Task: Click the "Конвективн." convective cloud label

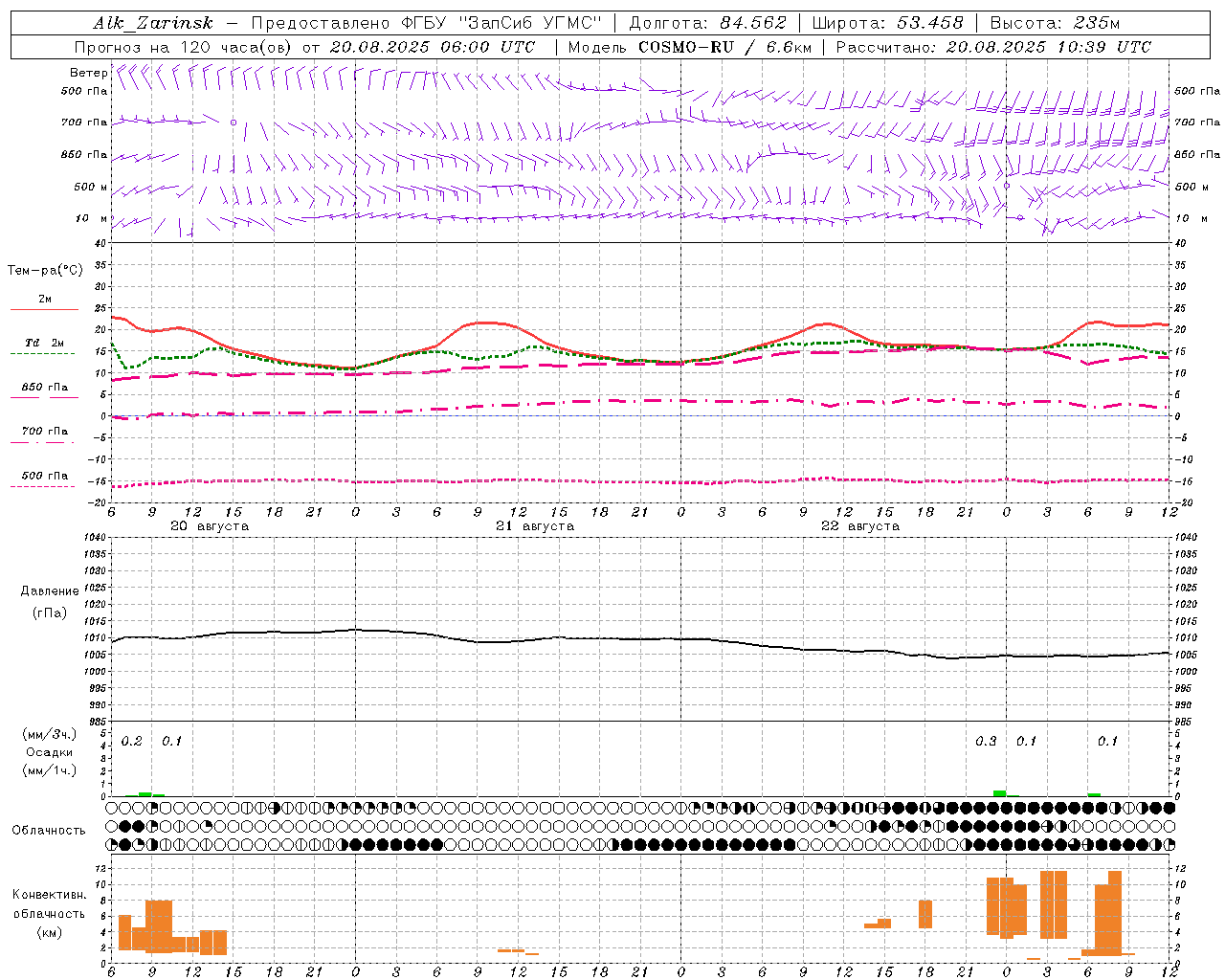Action: pyautogui.click(x=50, y=895)
